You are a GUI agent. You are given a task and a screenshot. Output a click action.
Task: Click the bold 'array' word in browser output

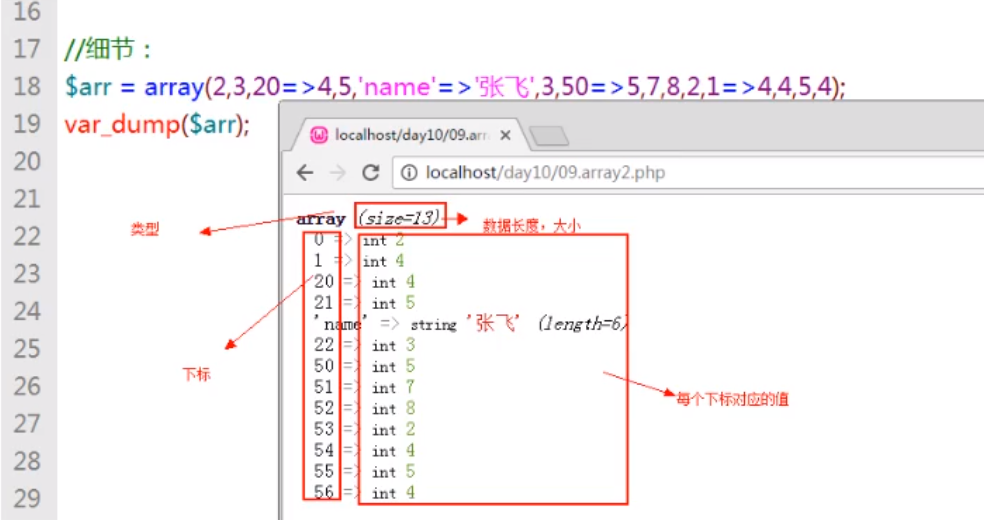click(321, 219)
